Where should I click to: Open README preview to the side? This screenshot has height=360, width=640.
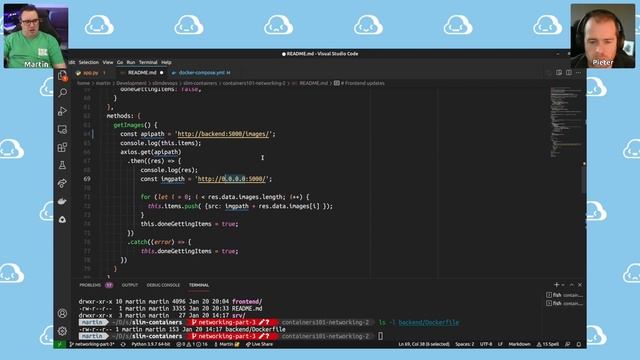pos(559,73)
